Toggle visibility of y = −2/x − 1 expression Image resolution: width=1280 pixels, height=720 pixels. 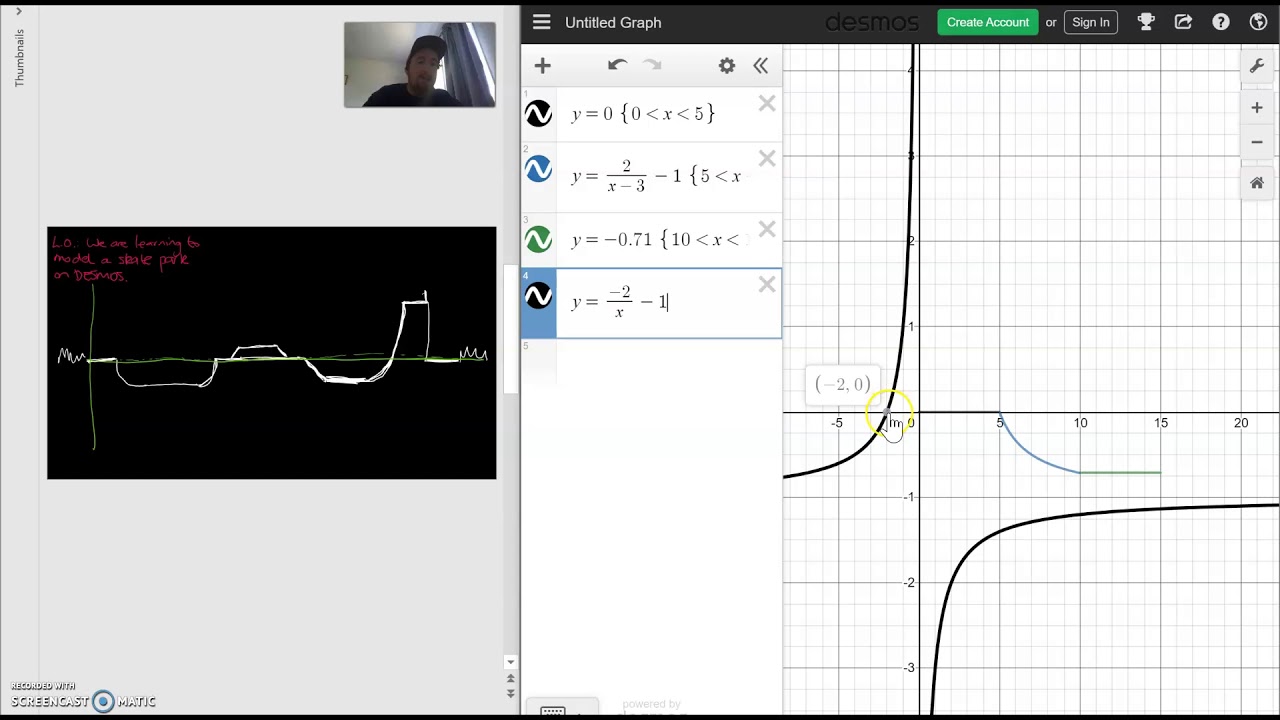point(538,296)
